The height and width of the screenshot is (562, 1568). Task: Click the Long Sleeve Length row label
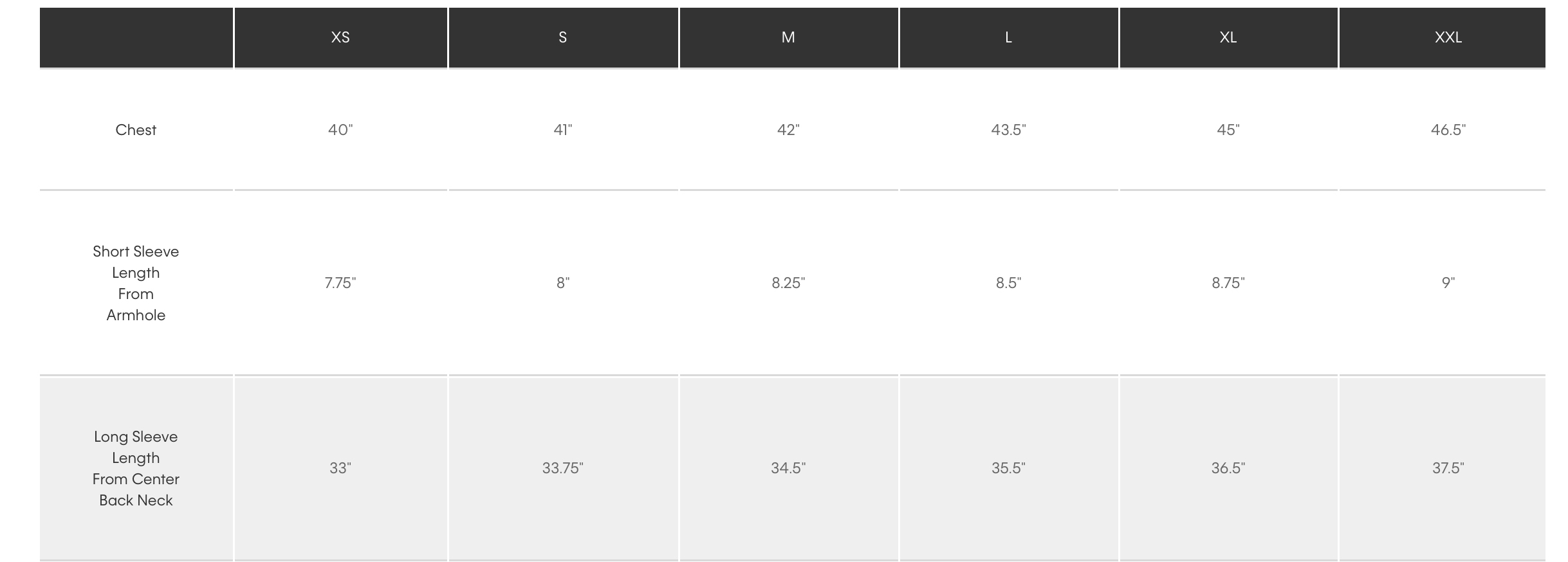point(136,468)
